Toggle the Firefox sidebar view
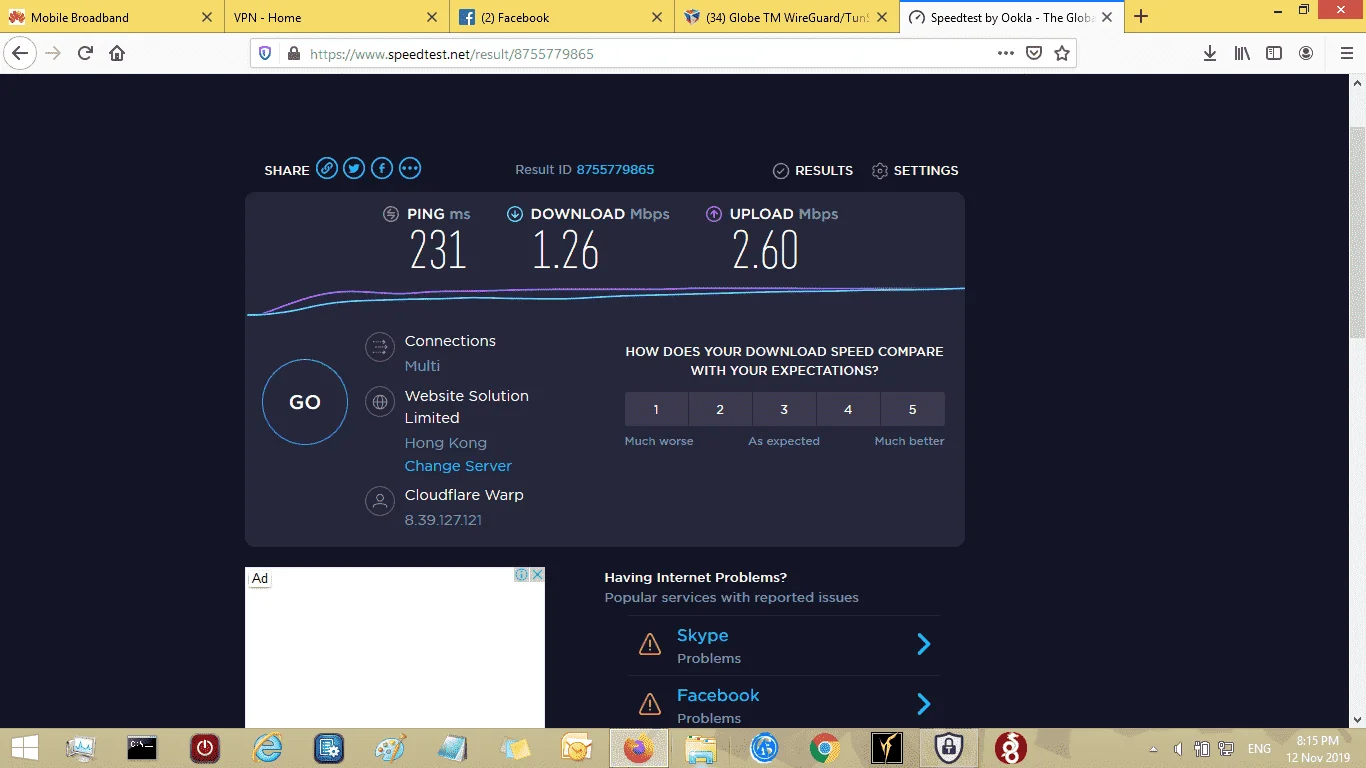Screen dimensions: 1366x768 1274,53
